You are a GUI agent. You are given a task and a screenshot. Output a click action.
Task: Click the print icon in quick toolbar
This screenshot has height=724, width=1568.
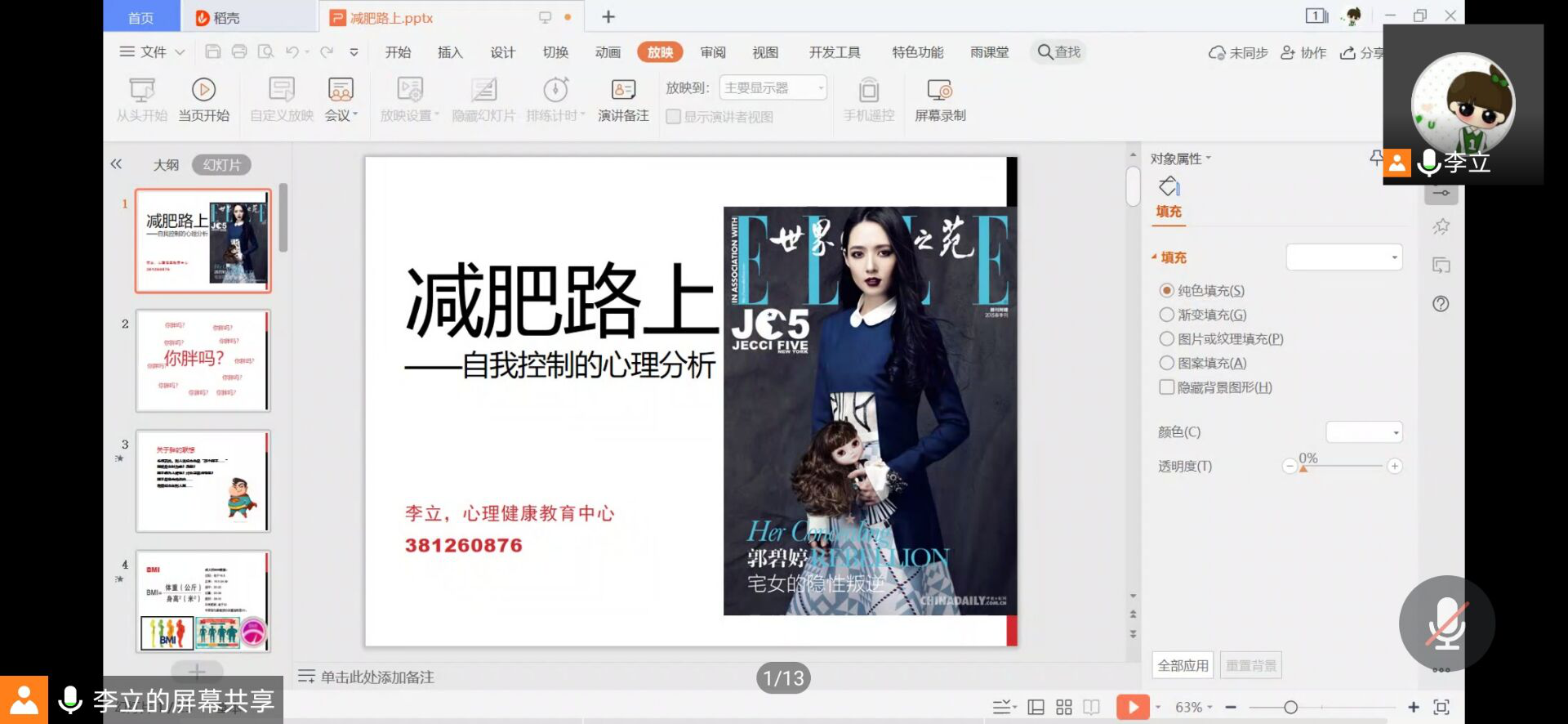click(239, 51)
